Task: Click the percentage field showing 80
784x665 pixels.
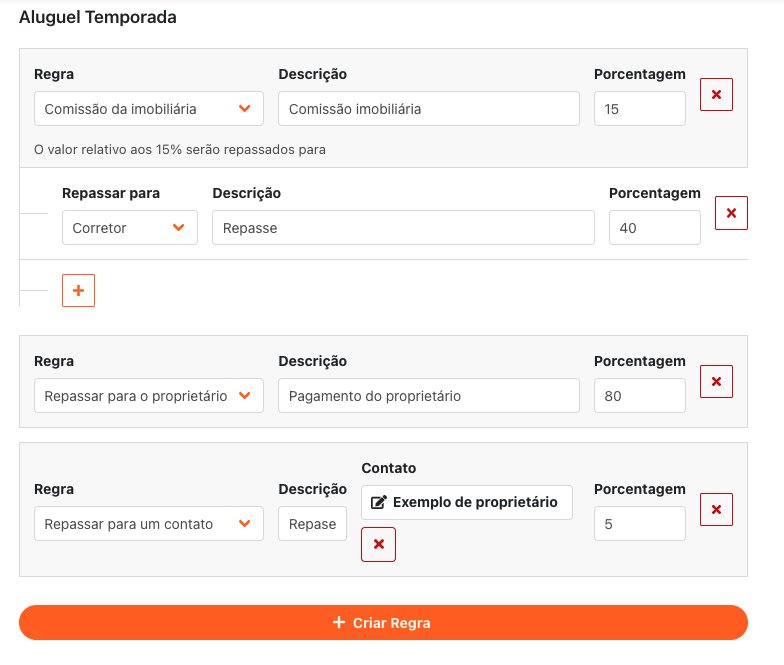Action: click(x=639, y=396)
